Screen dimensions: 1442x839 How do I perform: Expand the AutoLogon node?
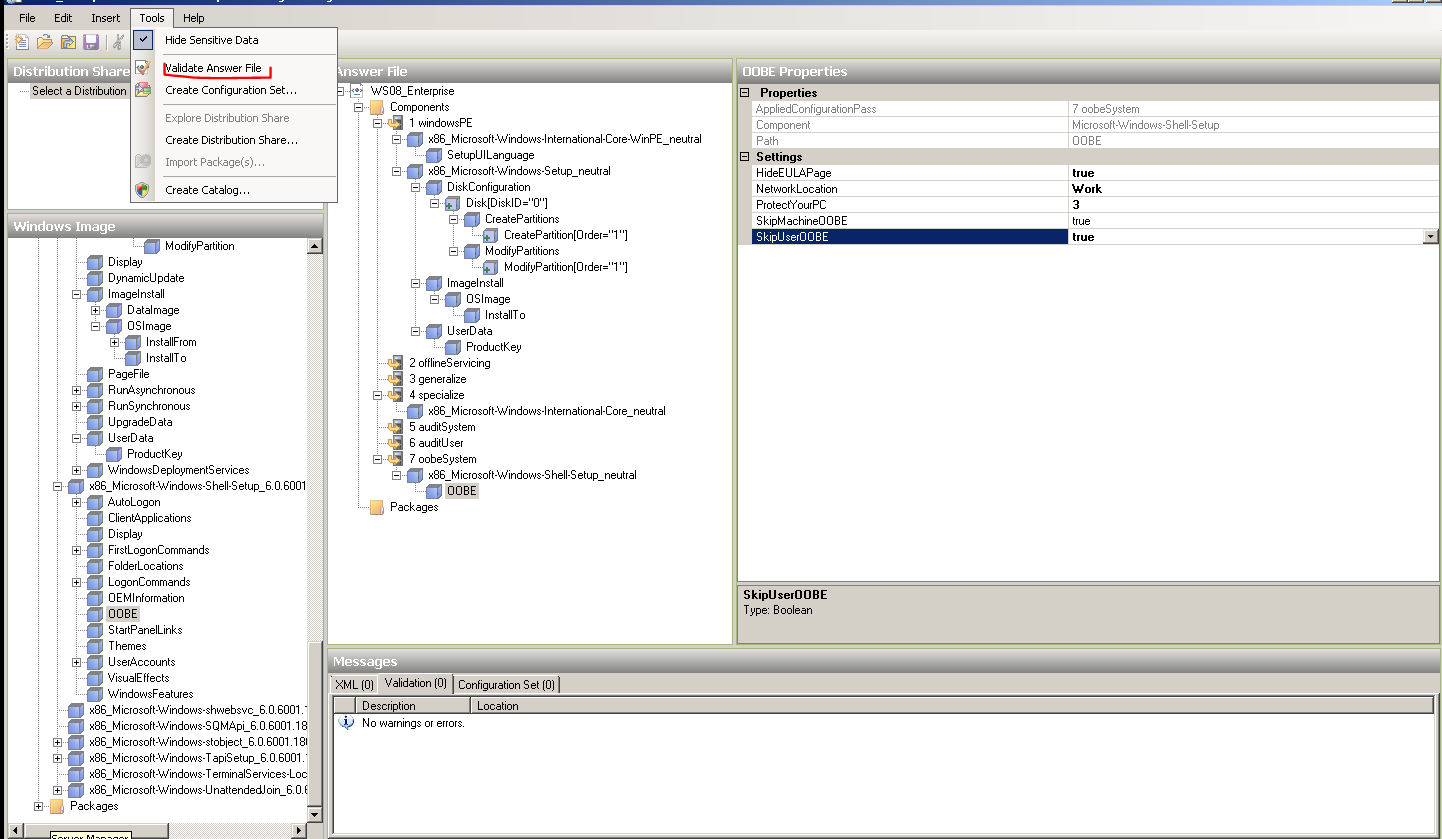(77, 502)
